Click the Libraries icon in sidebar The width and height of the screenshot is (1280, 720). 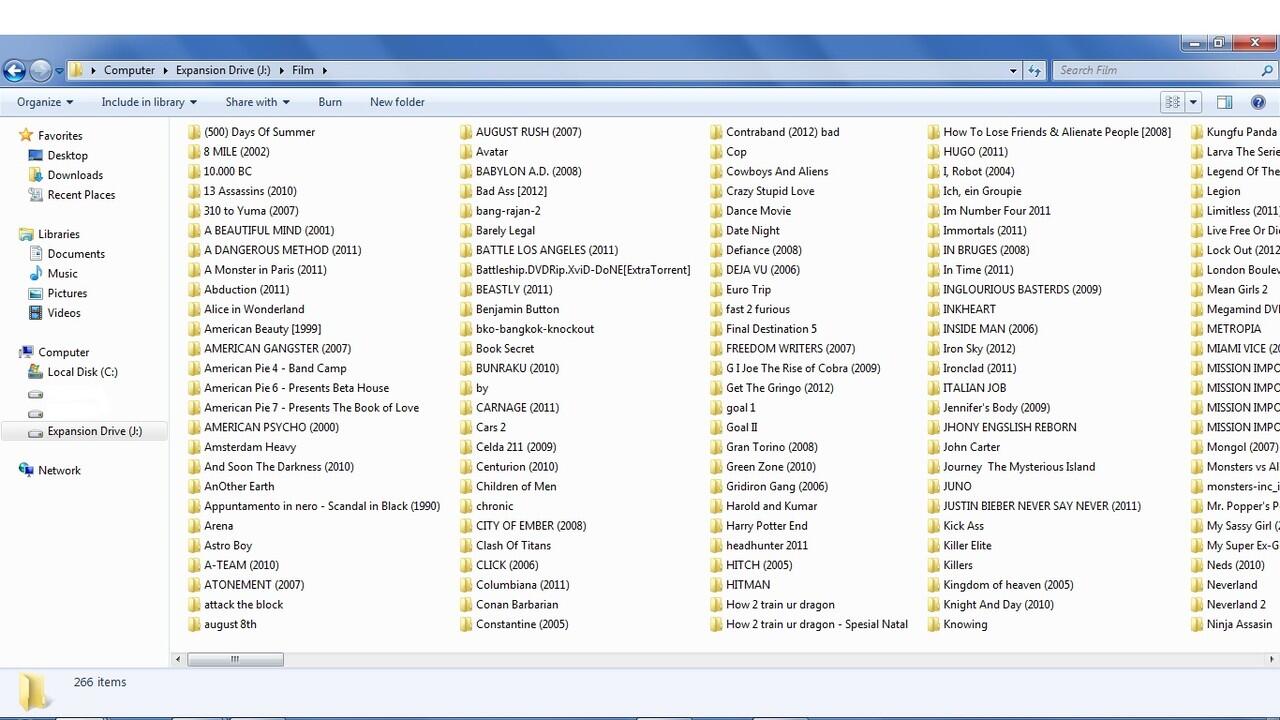click(x=26, y=234)
